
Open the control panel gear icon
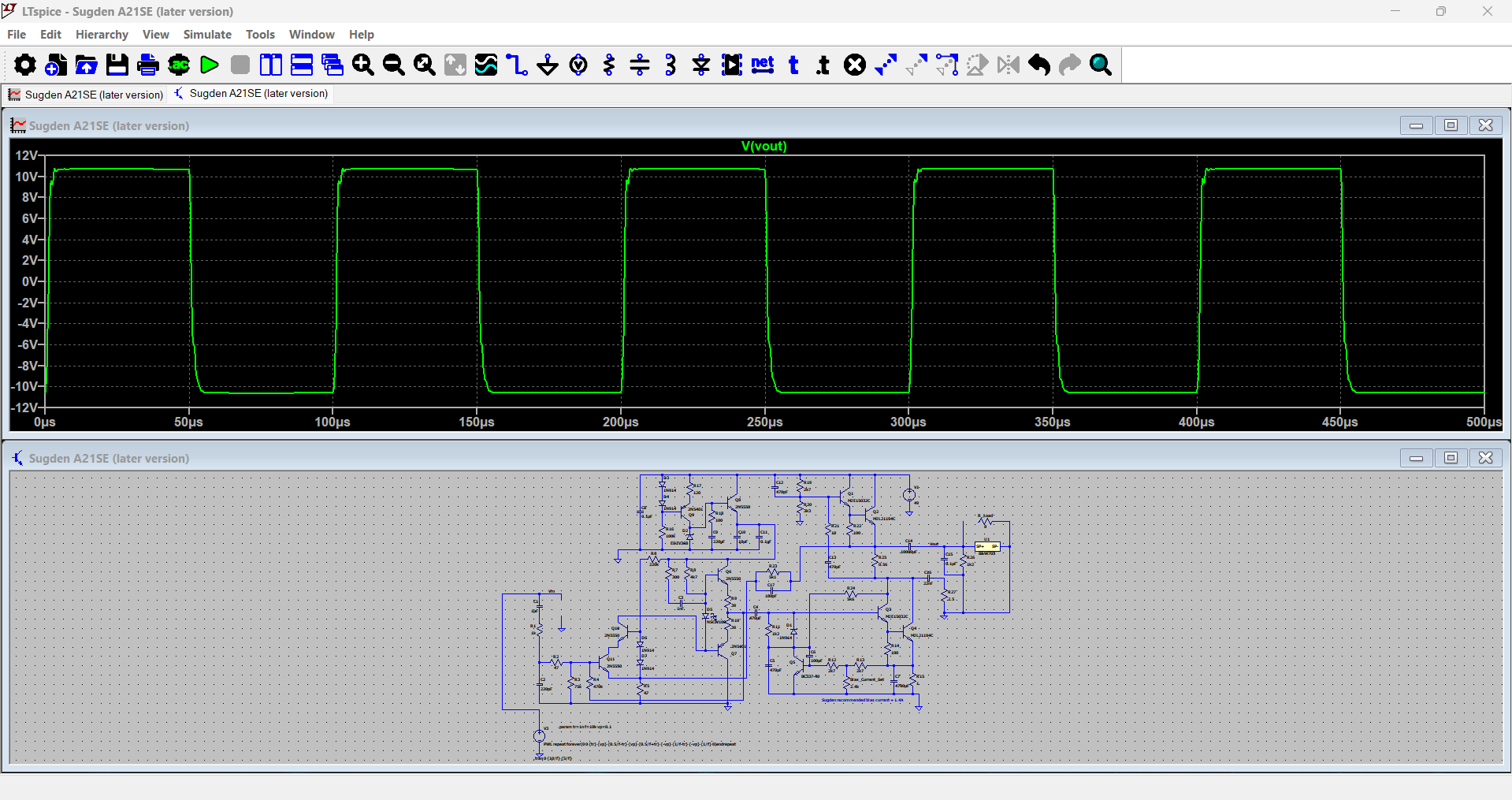pos(25,65)
